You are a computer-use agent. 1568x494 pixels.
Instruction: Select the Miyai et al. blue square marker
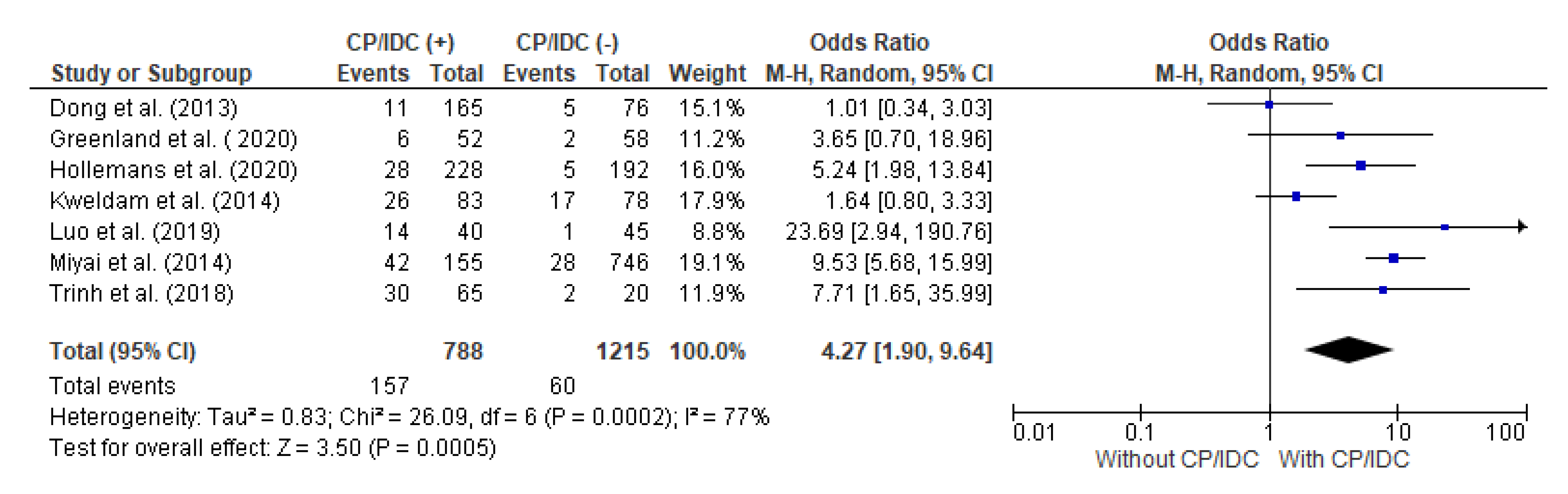1393,259
